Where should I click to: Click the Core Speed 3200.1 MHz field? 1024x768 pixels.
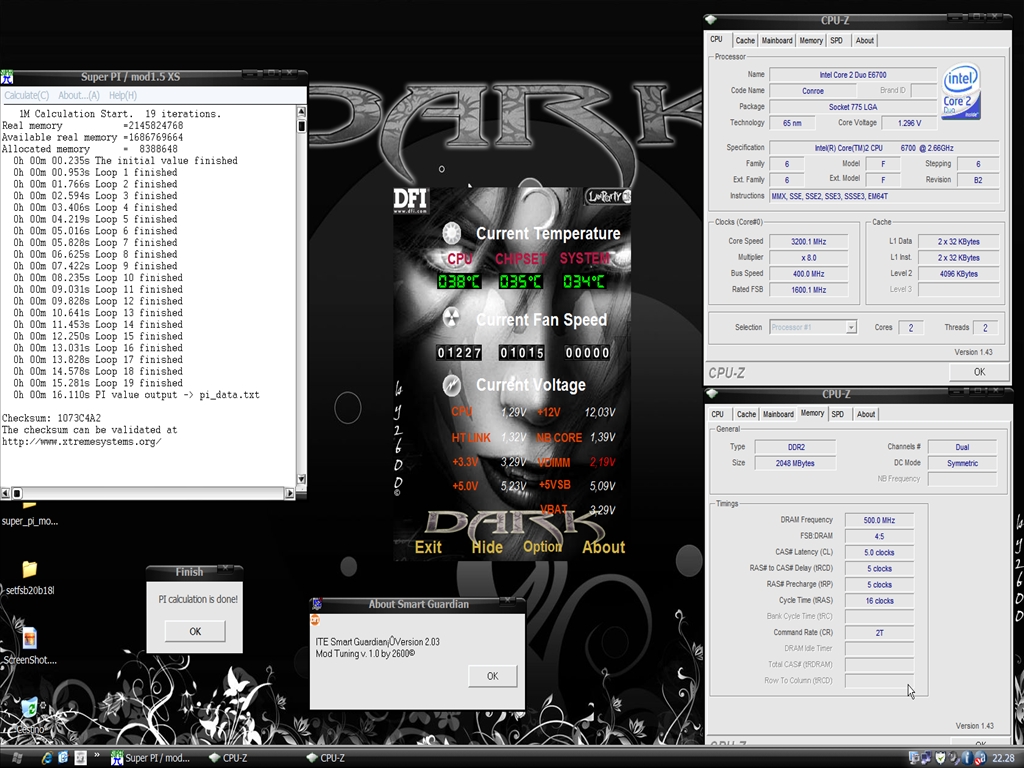[x=808, y=242]
